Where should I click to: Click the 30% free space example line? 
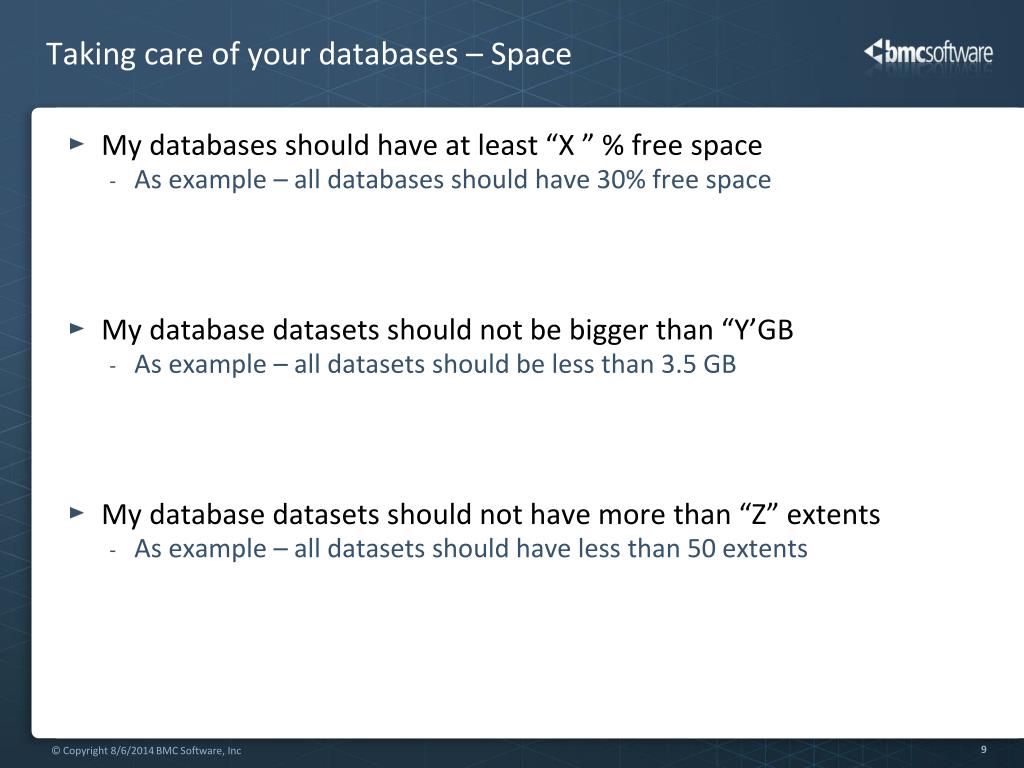(453, 180)
